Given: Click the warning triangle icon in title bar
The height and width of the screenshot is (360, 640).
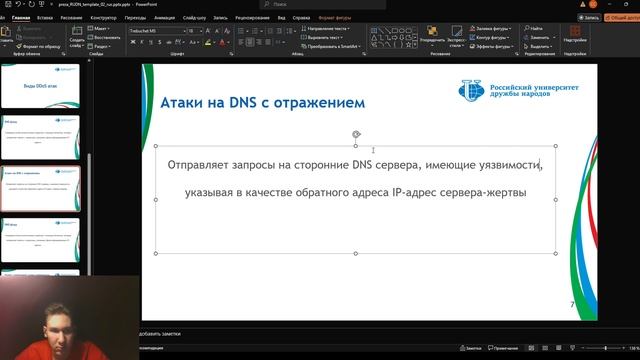Looking at the screenshot, I should [x=582, y=4].
